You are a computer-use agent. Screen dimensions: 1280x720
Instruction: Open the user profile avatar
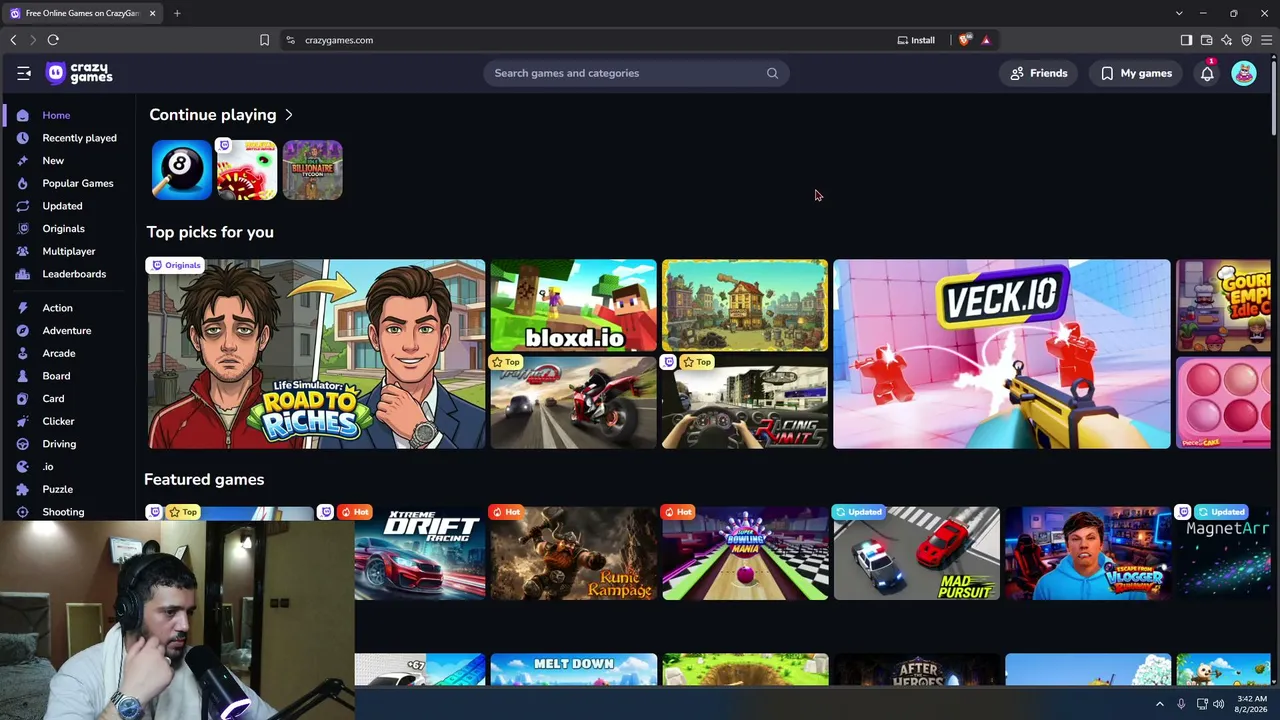coord(1244,73)
